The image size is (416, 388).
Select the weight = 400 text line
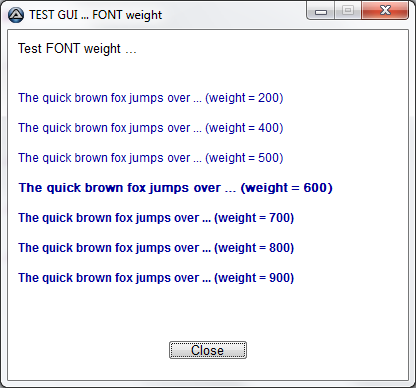[x=151, y=128]
